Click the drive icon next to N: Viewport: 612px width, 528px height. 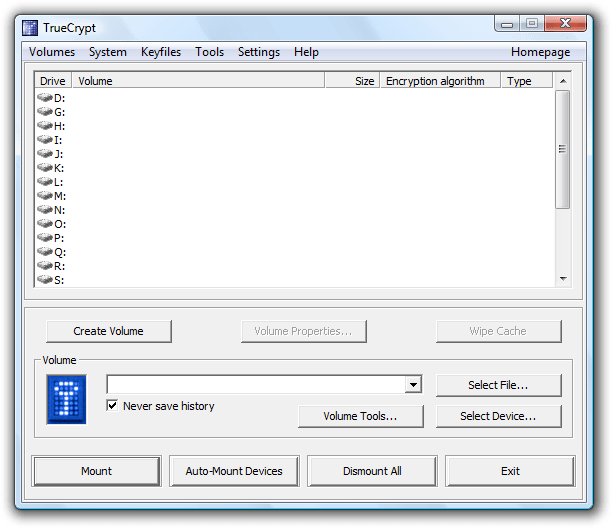click(45, 210)
